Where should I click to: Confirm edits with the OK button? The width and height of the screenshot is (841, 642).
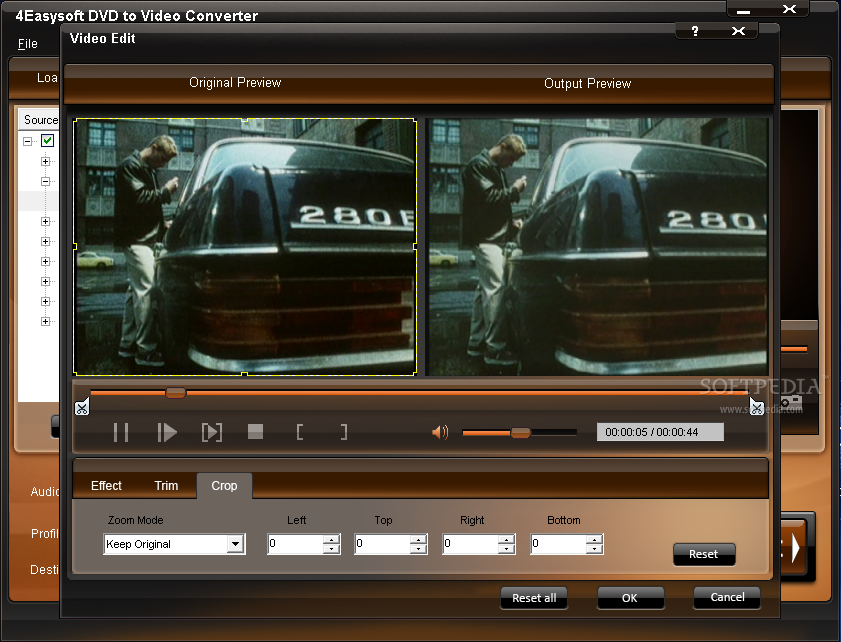click(630, 598)
